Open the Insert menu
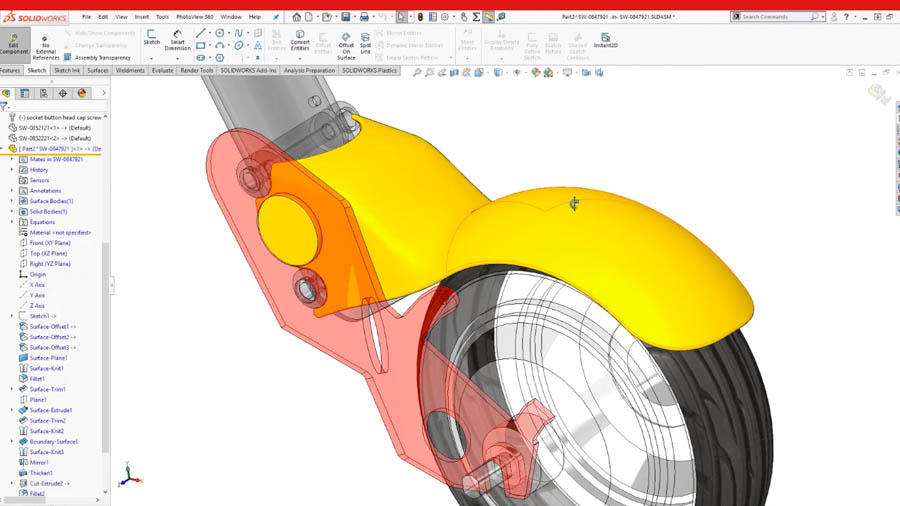Image resolution: width=900 pixels, height=506 pixels. tap(141, 17)
